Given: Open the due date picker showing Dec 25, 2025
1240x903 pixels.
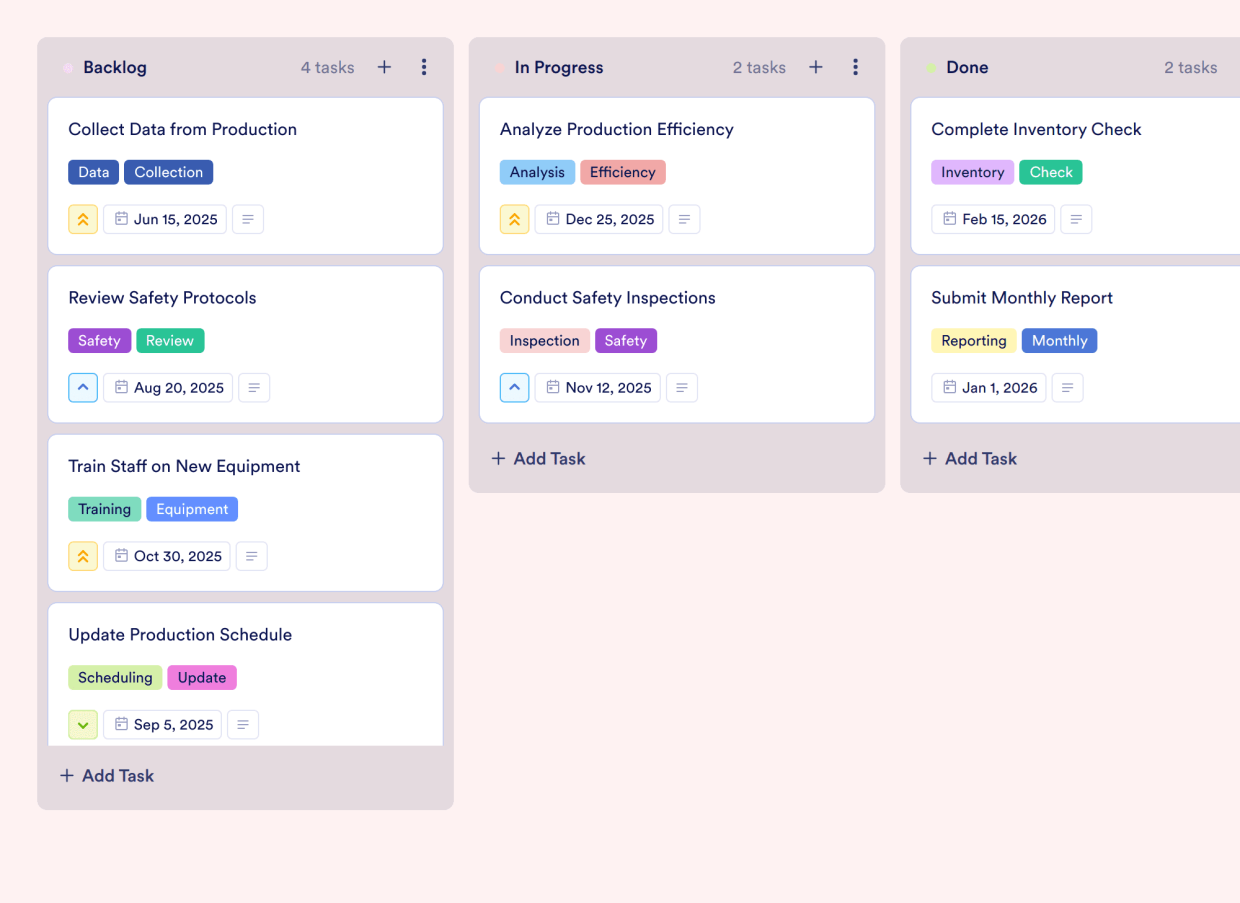Looking at the screenshot, I should click(x=598, y=219).
